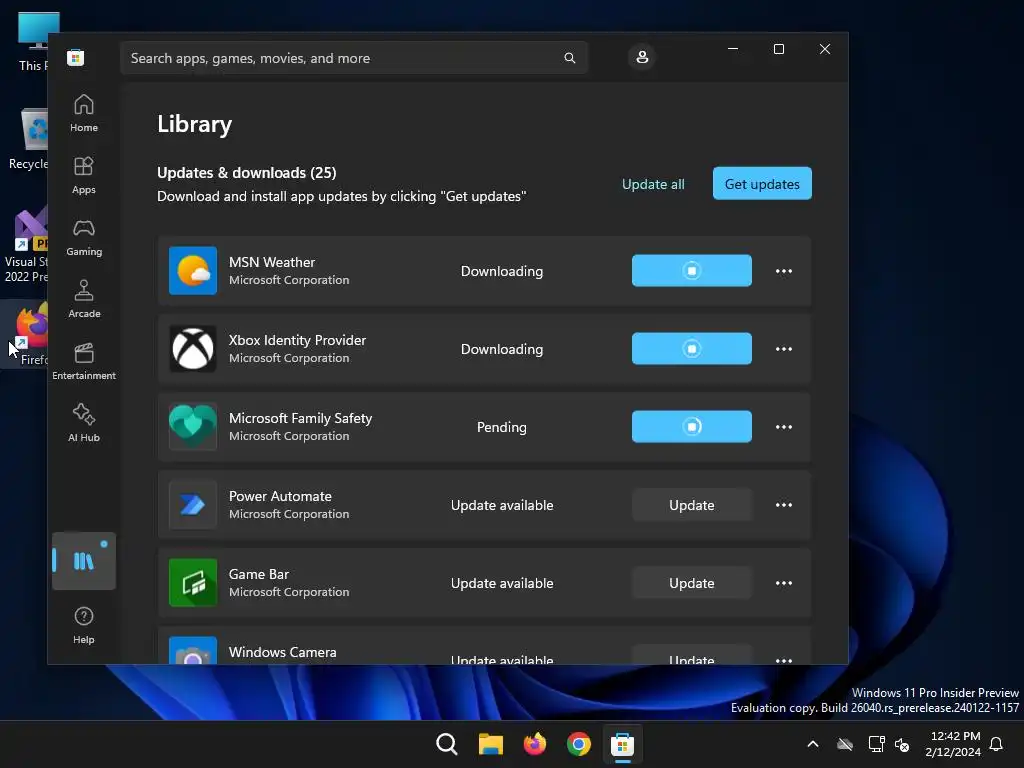Open the Windows Camera title
This screenshot has width=1024, height=768.
point(283,652)
